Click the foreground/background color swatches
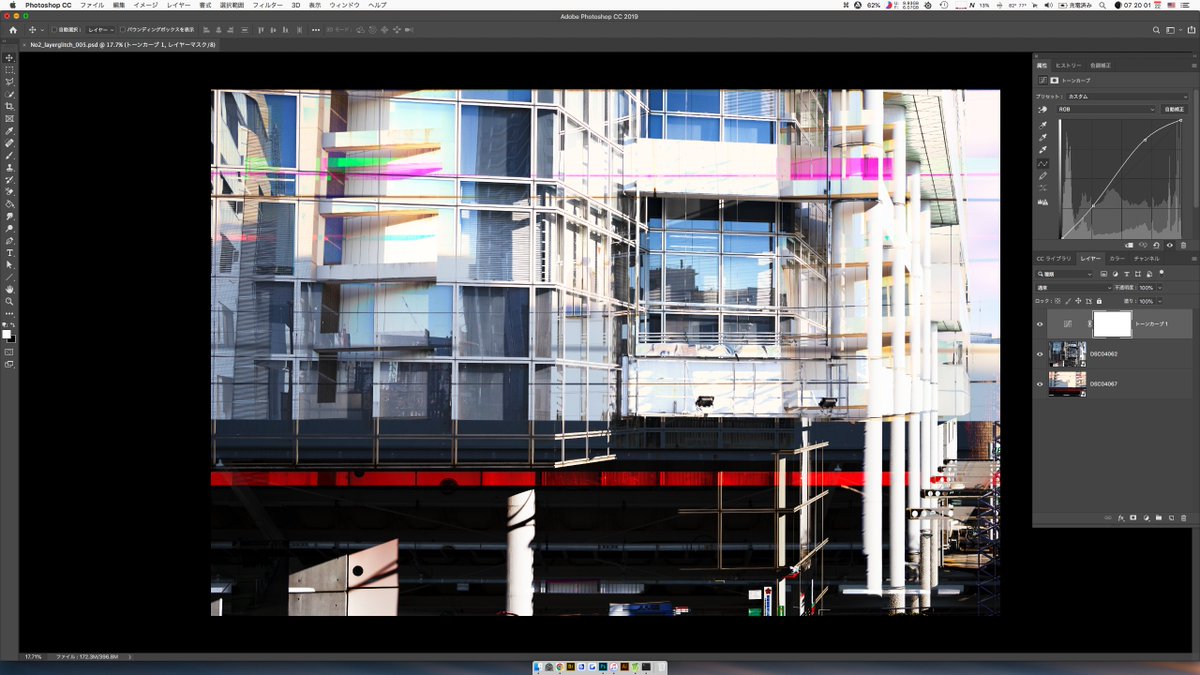The height and width of the screenshot is (675, 1200). [x=9, y=335]
